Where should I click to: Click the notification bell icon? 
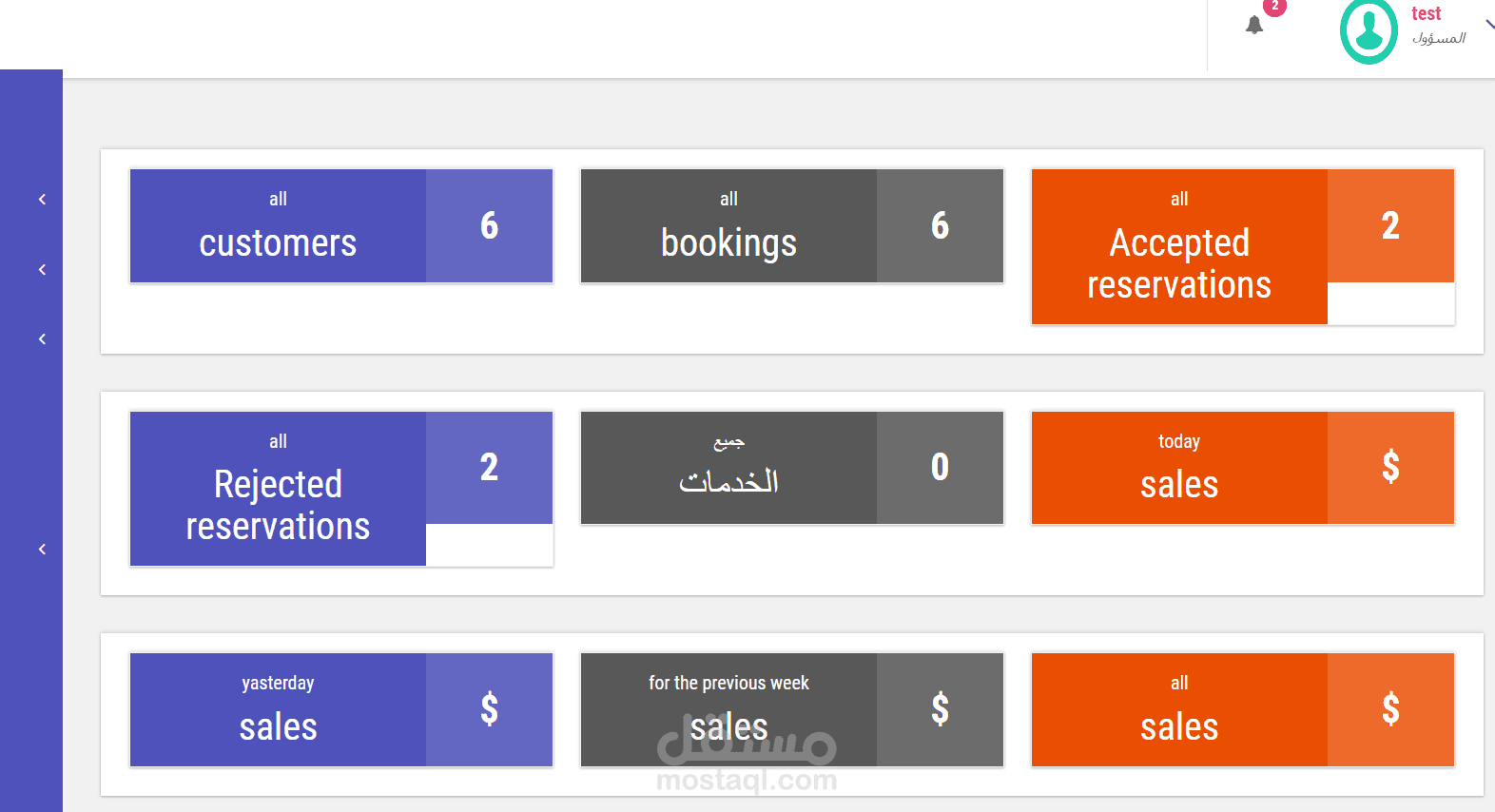coord(1254,26)
